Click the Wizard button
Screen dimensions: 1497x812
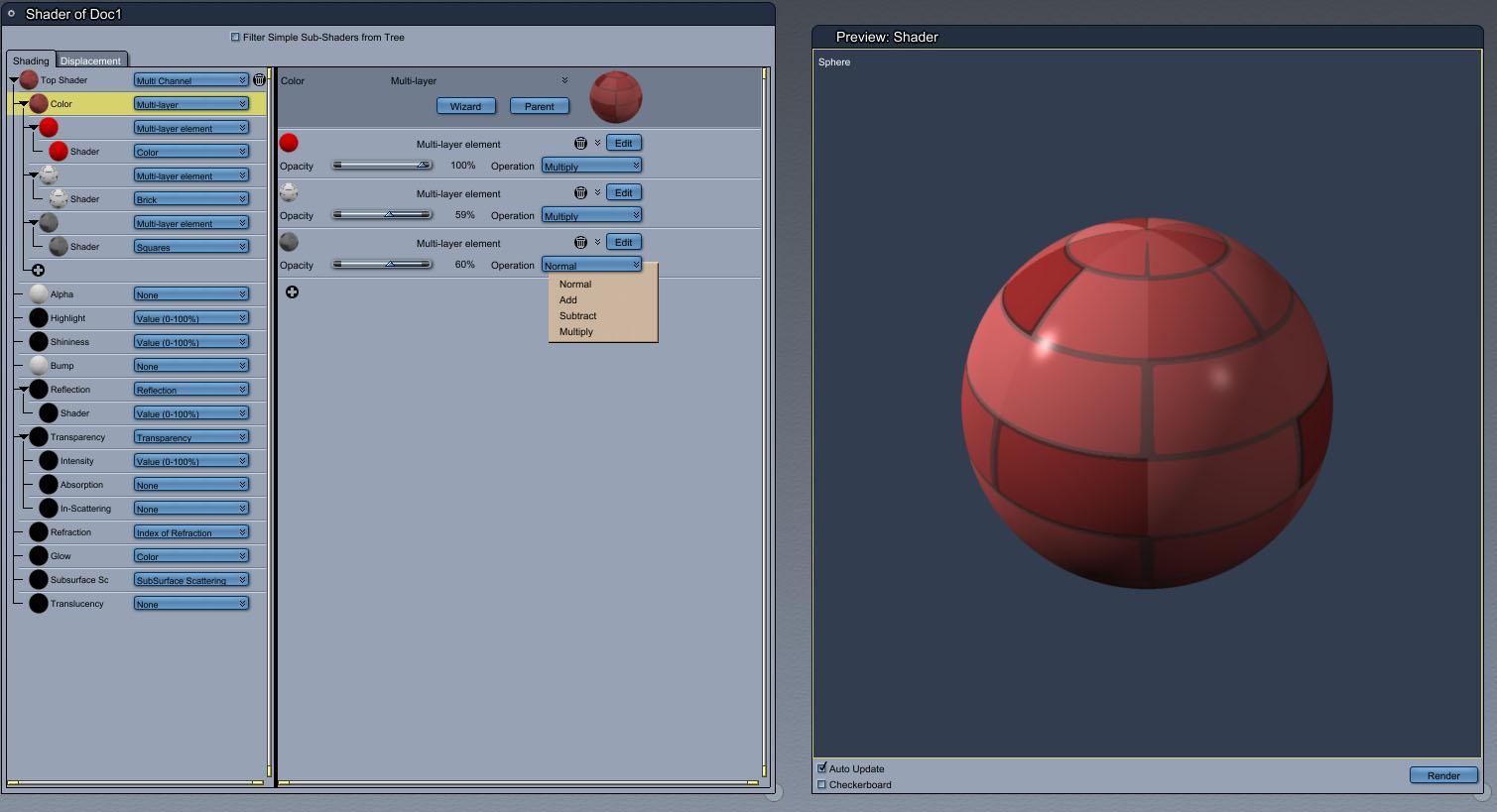[465, 106]
